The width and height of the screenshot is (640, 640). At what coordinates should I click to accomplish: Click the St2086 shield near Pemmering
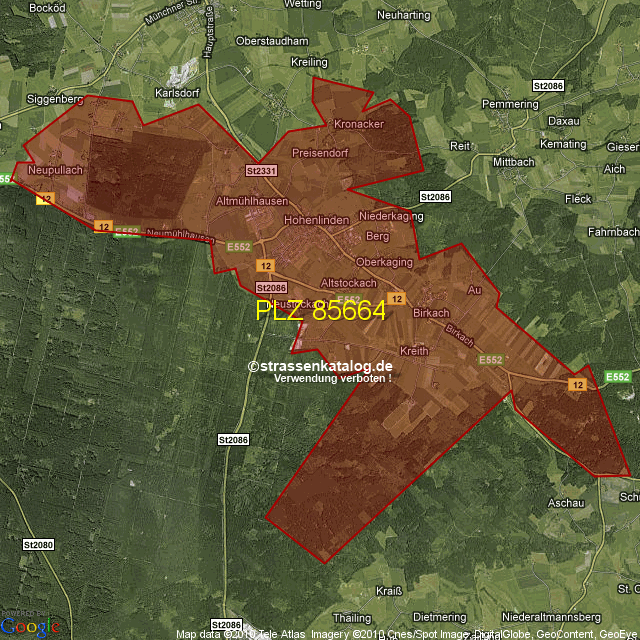pyautogui.click(x=548, y=86)
